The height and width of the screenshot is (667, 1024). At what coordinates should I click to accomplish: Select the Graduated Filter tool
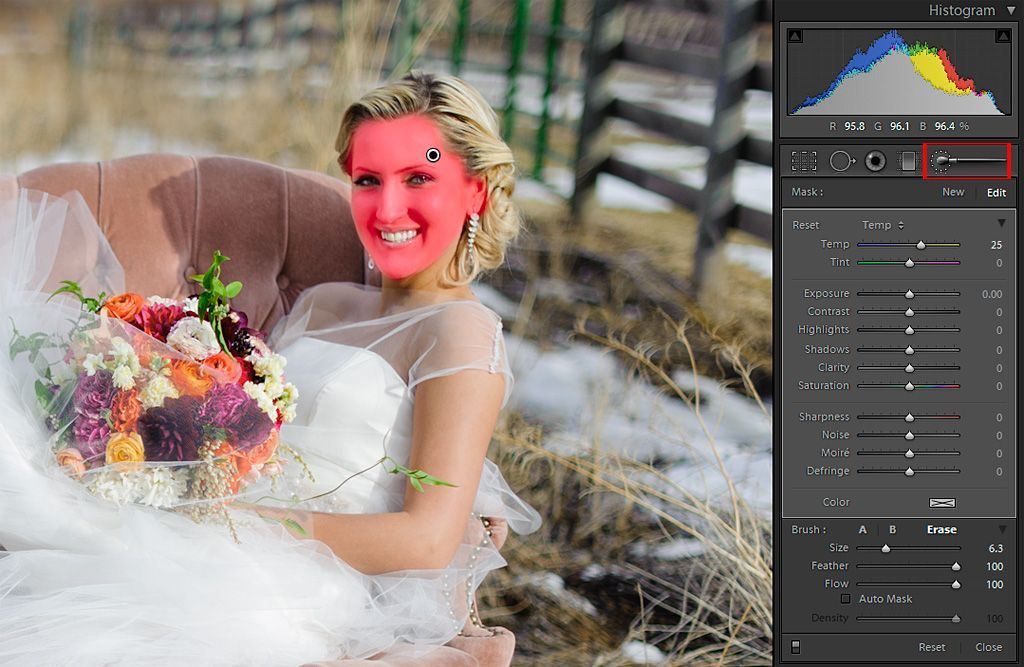click(x=907, y=161)
